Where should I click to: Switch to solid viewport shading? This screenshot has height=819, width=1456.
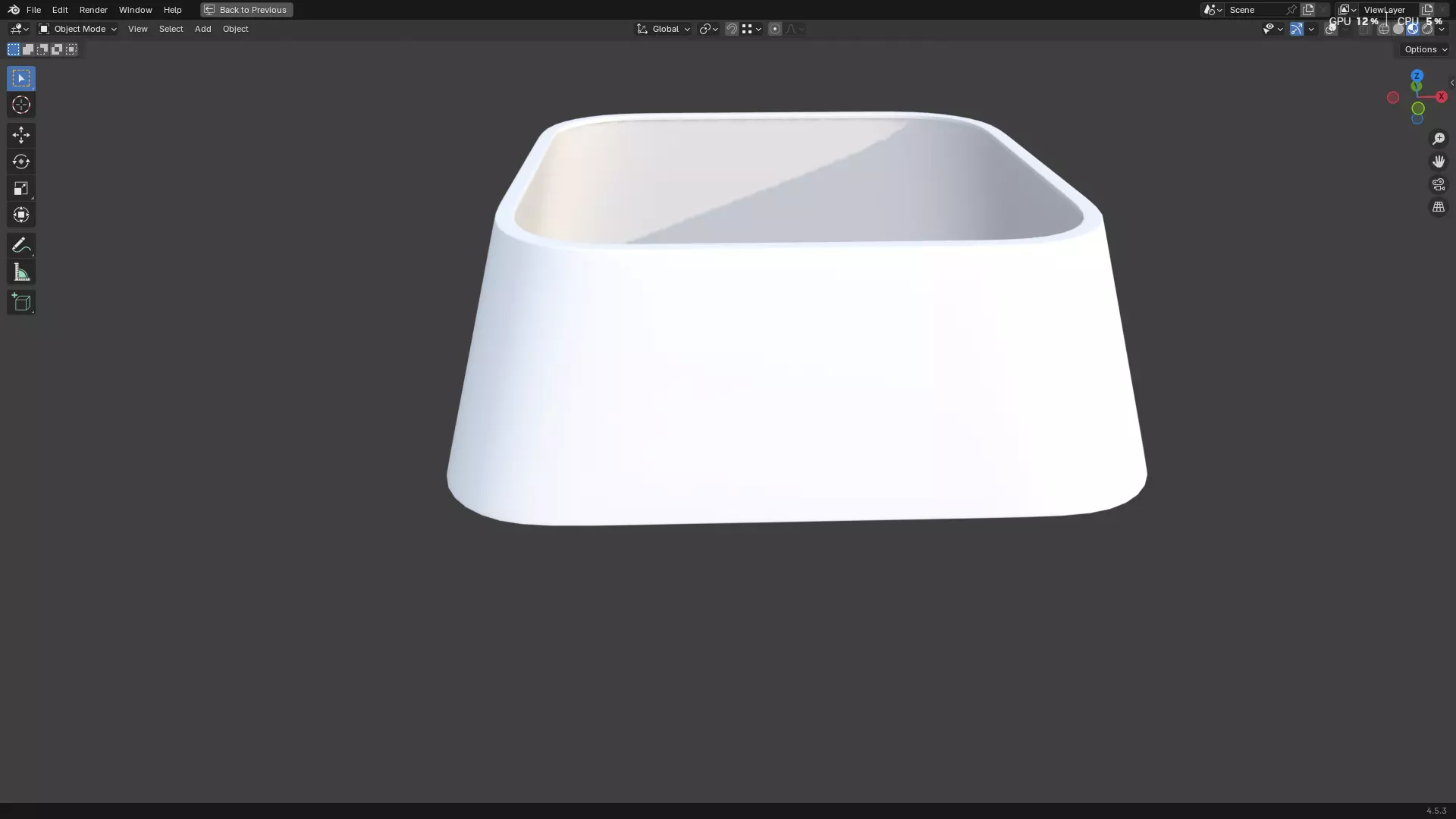pos(1398,29)
